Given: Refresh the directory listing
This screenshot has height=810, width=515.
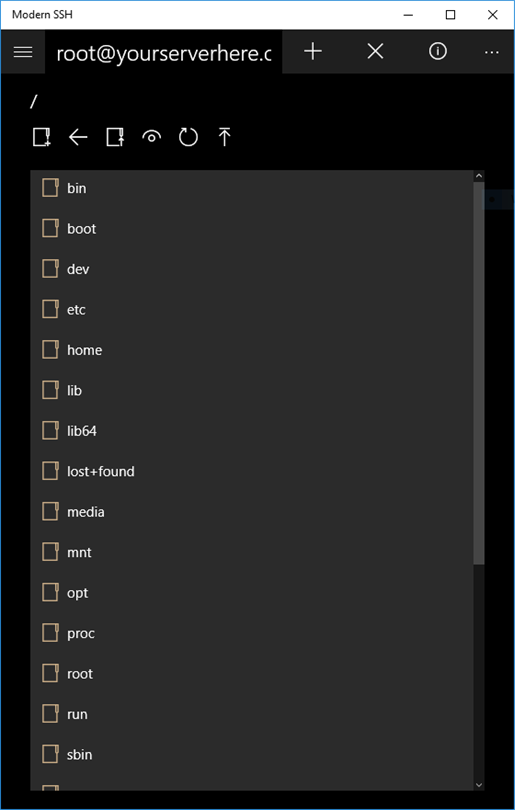Looking at the screenshot, I should [x=188, y=137].
